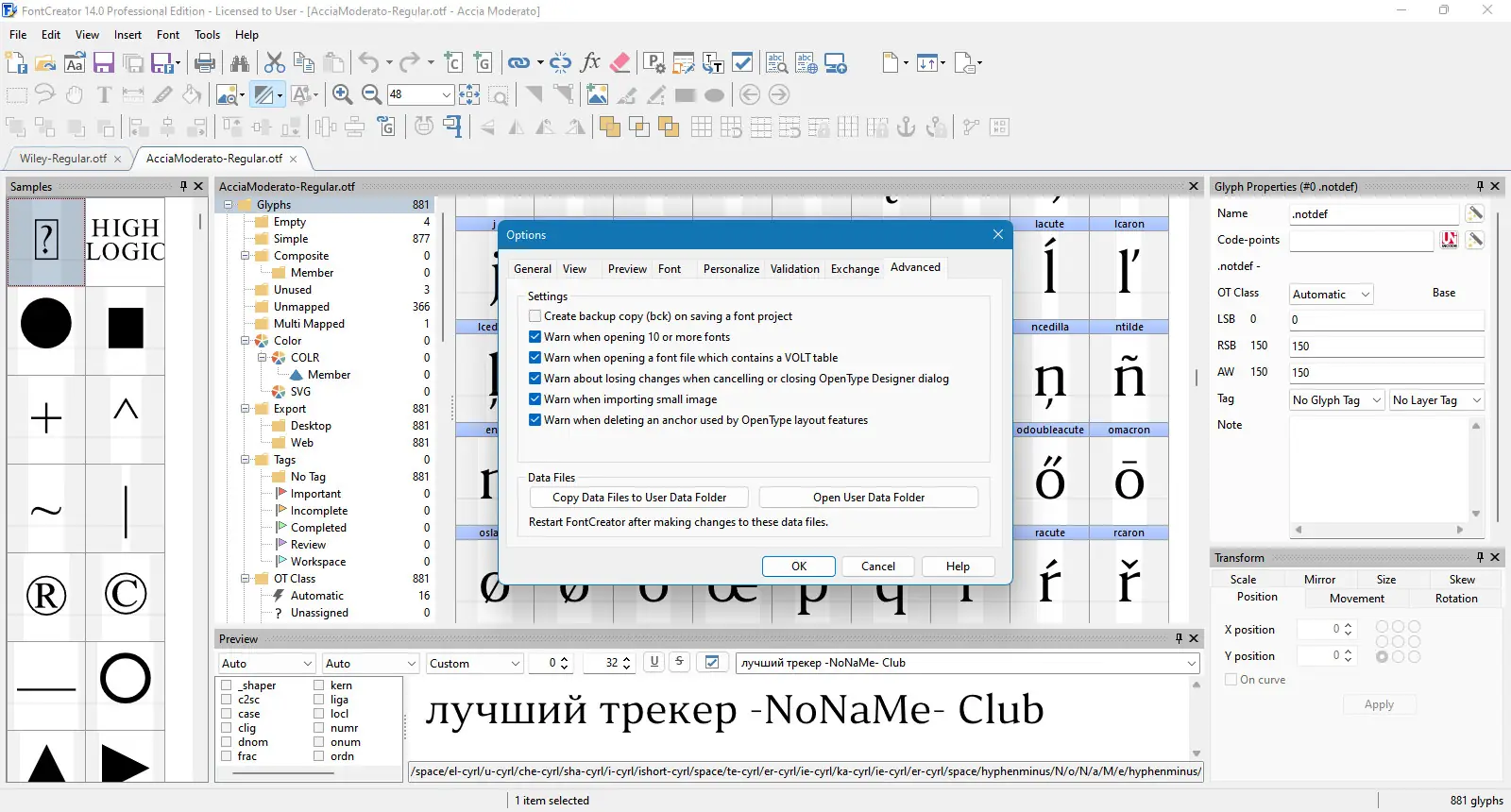Click the fx OpenType features icon
Viewport: 1511px width, 812px height.
(x=590, y=63)
